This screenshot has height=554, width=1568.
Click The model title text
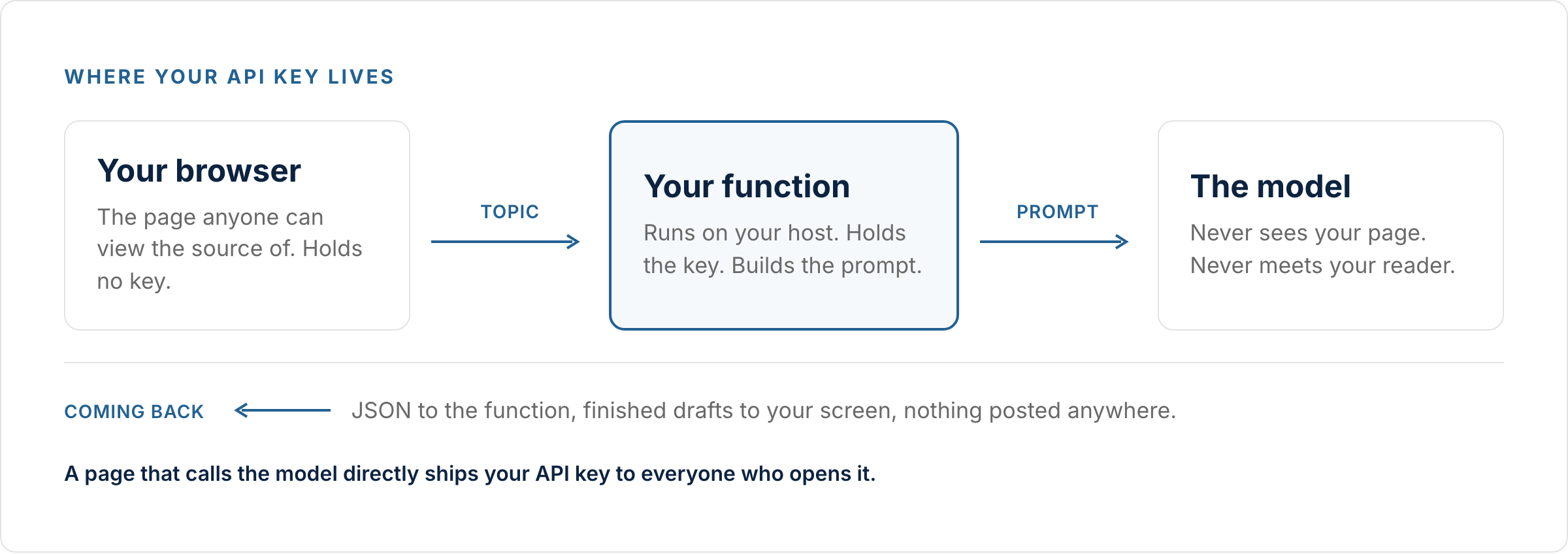[1270, 187]
